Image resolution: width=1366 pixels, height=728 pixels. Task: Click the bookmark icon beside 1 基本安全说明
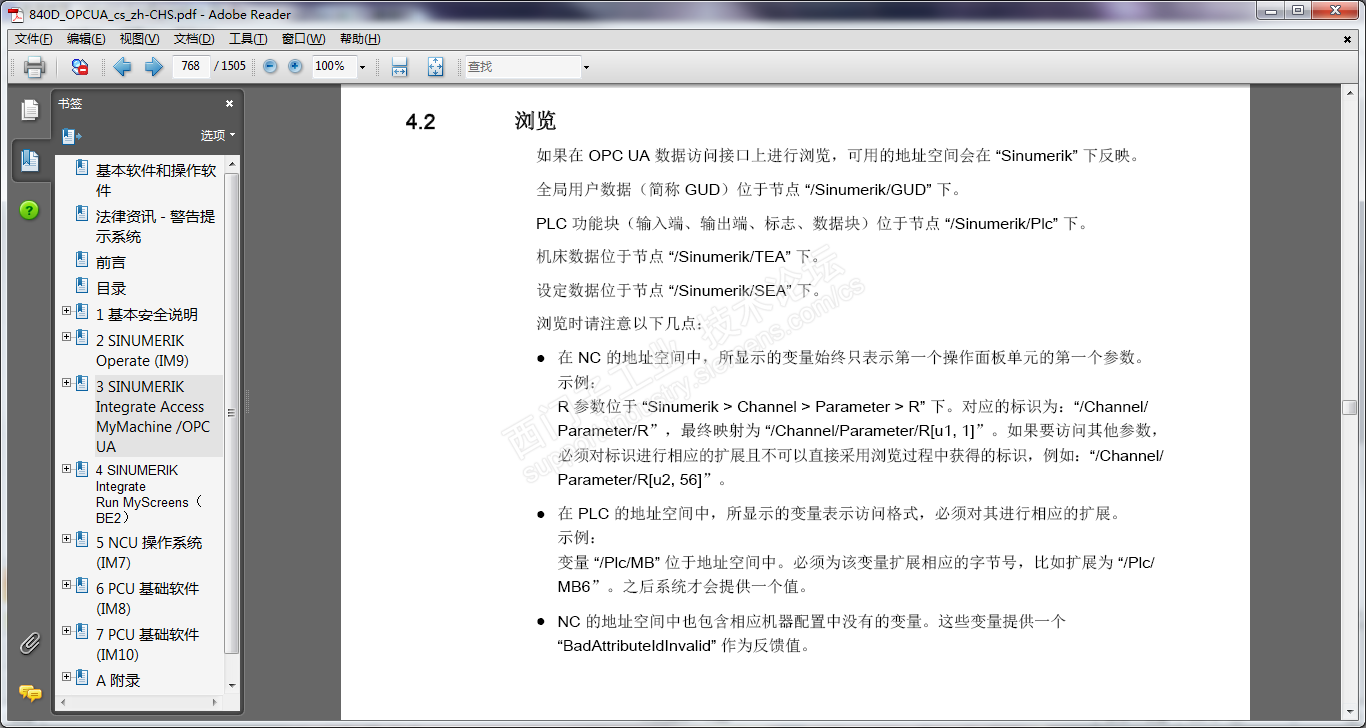tap(83, 313)
